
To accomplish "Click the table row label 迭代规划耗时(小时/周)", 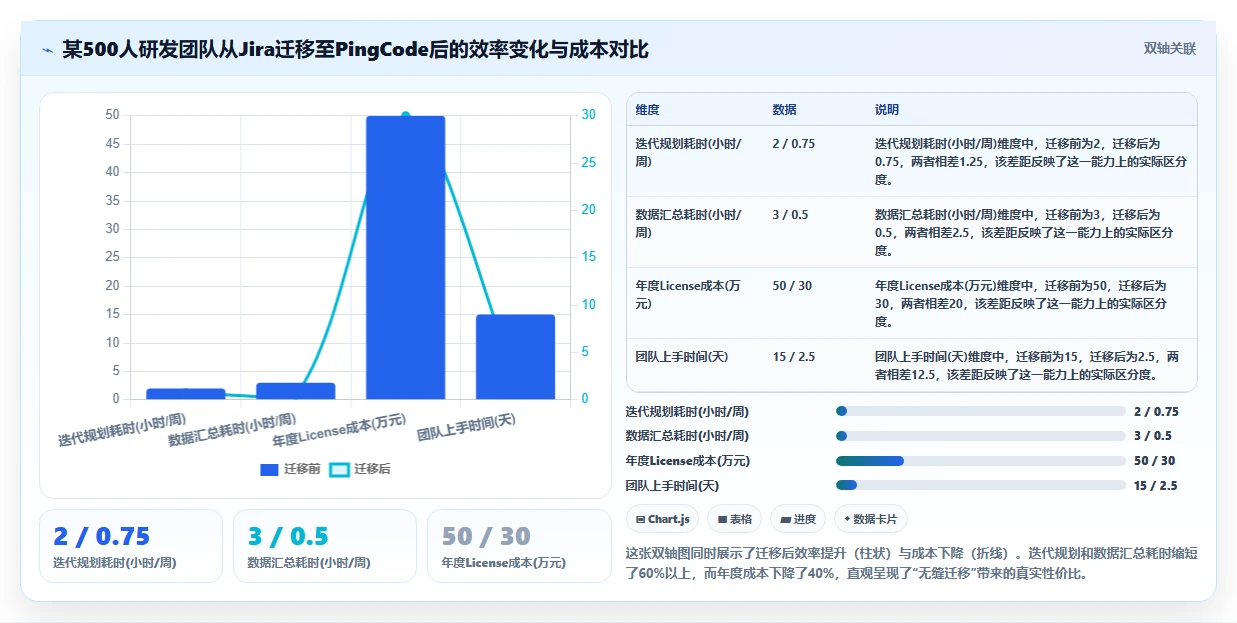I will 690,152.
